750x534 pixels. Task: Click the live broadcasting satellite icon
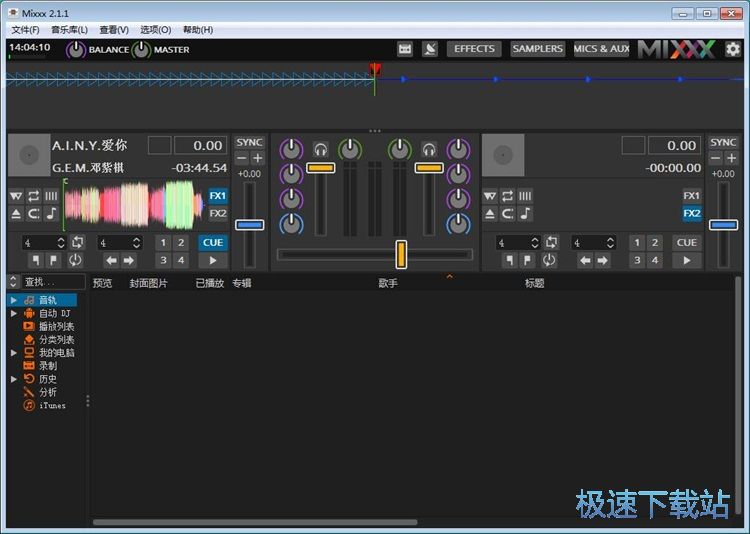[430, 49]
